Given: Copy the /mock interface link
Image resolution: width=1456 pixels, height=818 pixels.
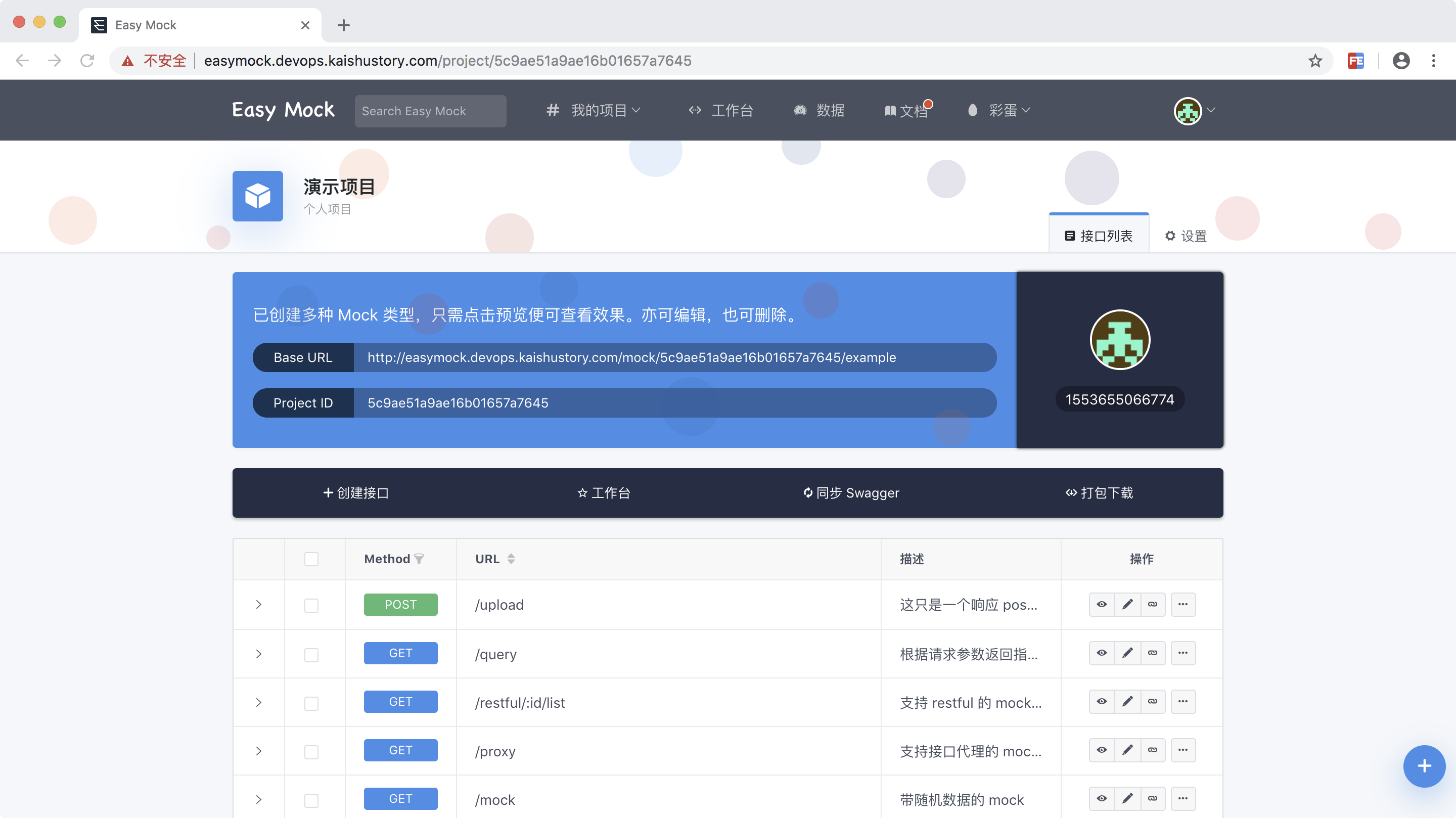Looking at the screenshot, I should click(x=1153, y=799).
